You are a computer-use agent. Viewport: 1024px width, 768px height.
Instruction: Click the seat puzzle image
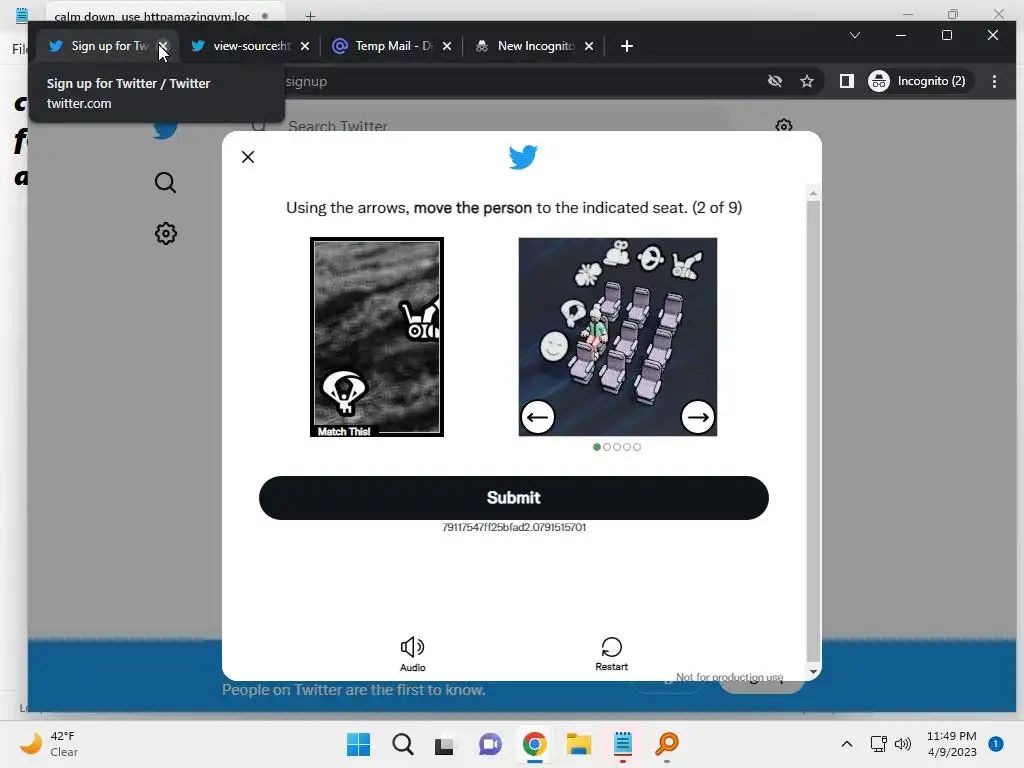point(618,337)
